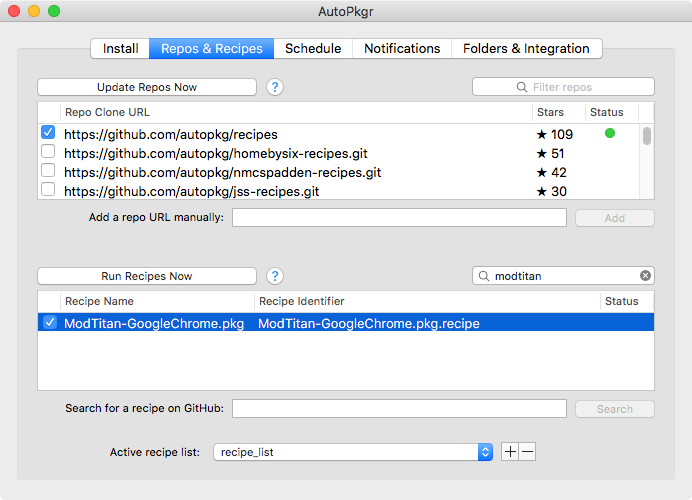Click the help button beside Update Repos Now

275,87
